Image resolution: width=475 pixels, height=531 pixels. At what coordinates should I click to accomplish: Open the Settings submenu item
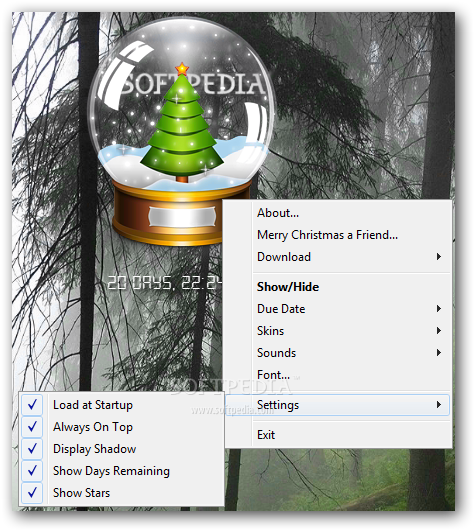339,405
